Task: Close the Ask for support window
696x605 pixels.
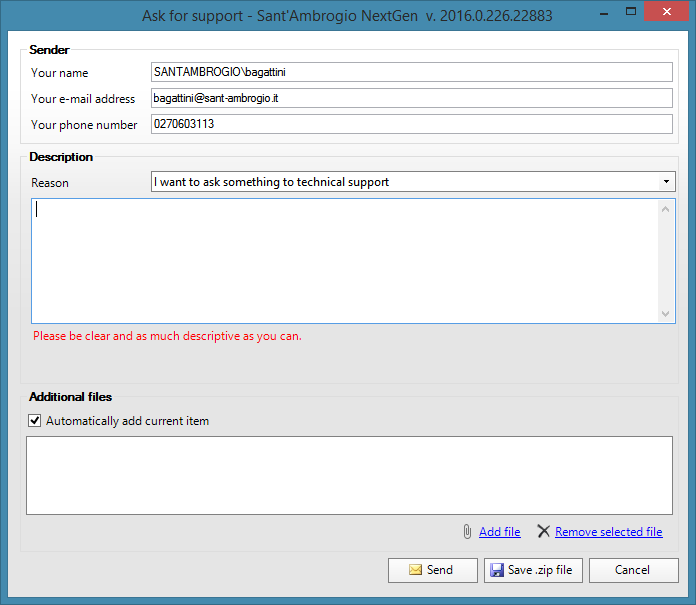Action: pyautogui.click(x=666, y=12)
